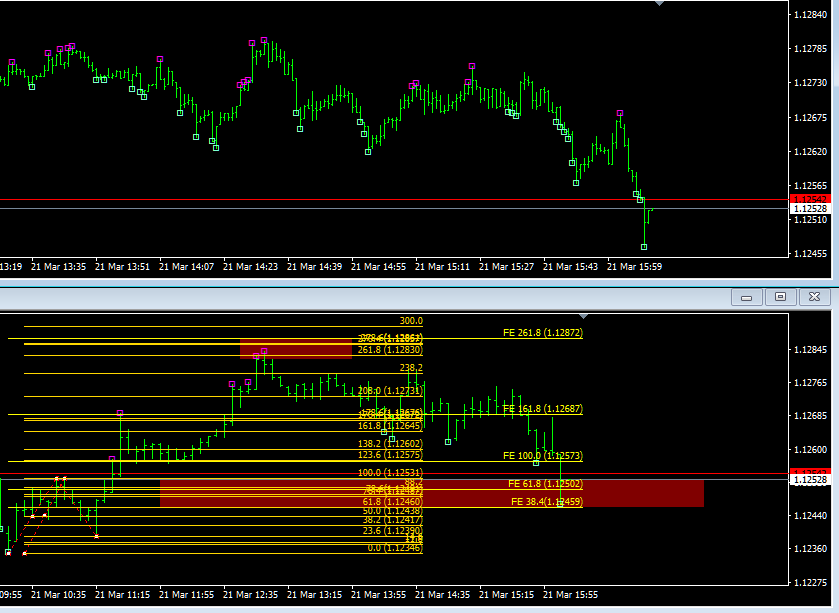Click price 1.12785 on upper chart axis
Viewport: 839px width, 613px height.
(810, 49)
